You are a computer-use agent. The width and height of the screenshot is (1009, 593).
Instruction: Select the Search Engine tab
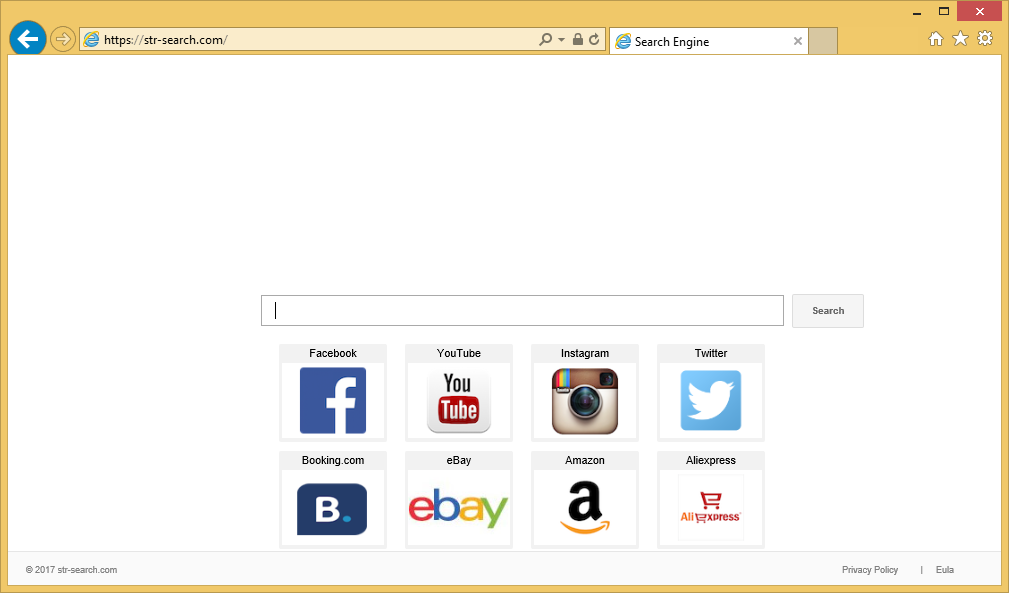click(x=700, y=41)
